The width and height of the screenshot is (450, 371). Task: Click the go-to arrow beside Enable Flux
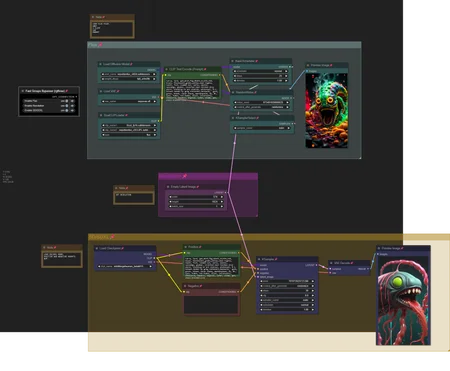point(73,101)
